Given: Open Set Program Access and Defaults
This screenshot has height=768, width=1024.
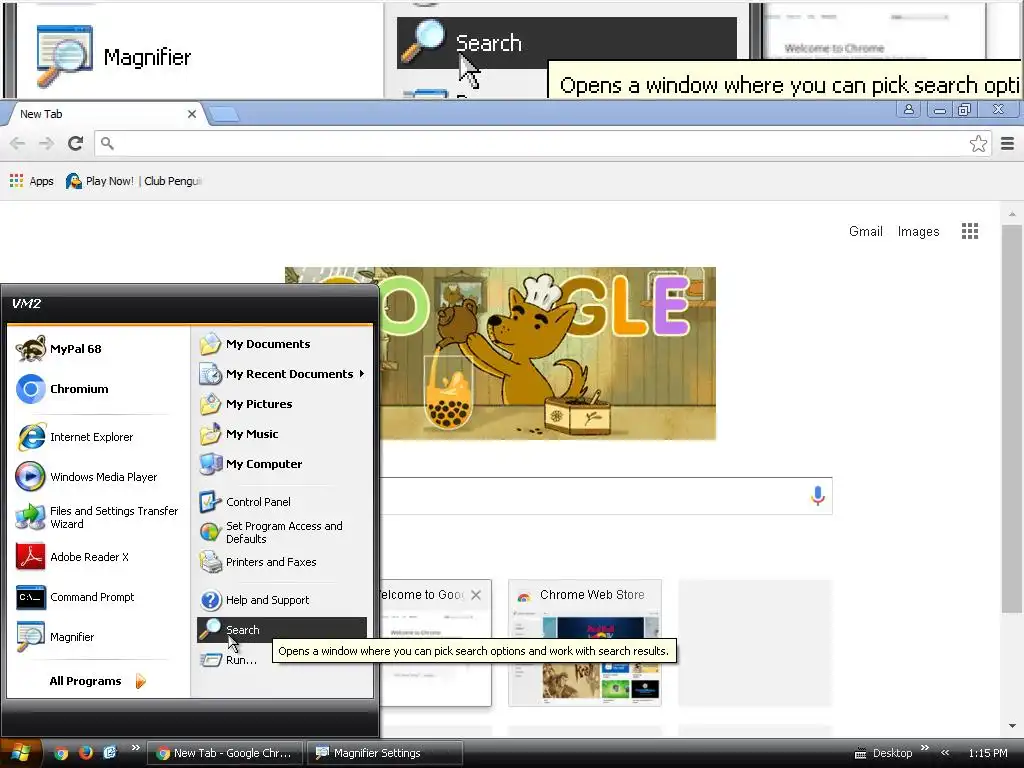Looking at the screenshot, I should click(x=281, y=532).
